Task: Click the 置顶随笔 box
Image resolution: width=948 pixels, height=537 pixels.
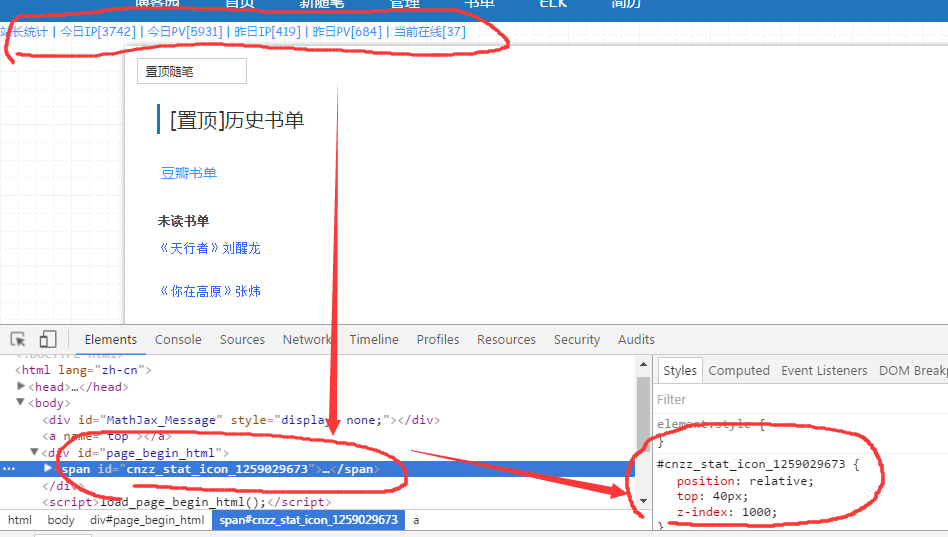Action: 192,71
